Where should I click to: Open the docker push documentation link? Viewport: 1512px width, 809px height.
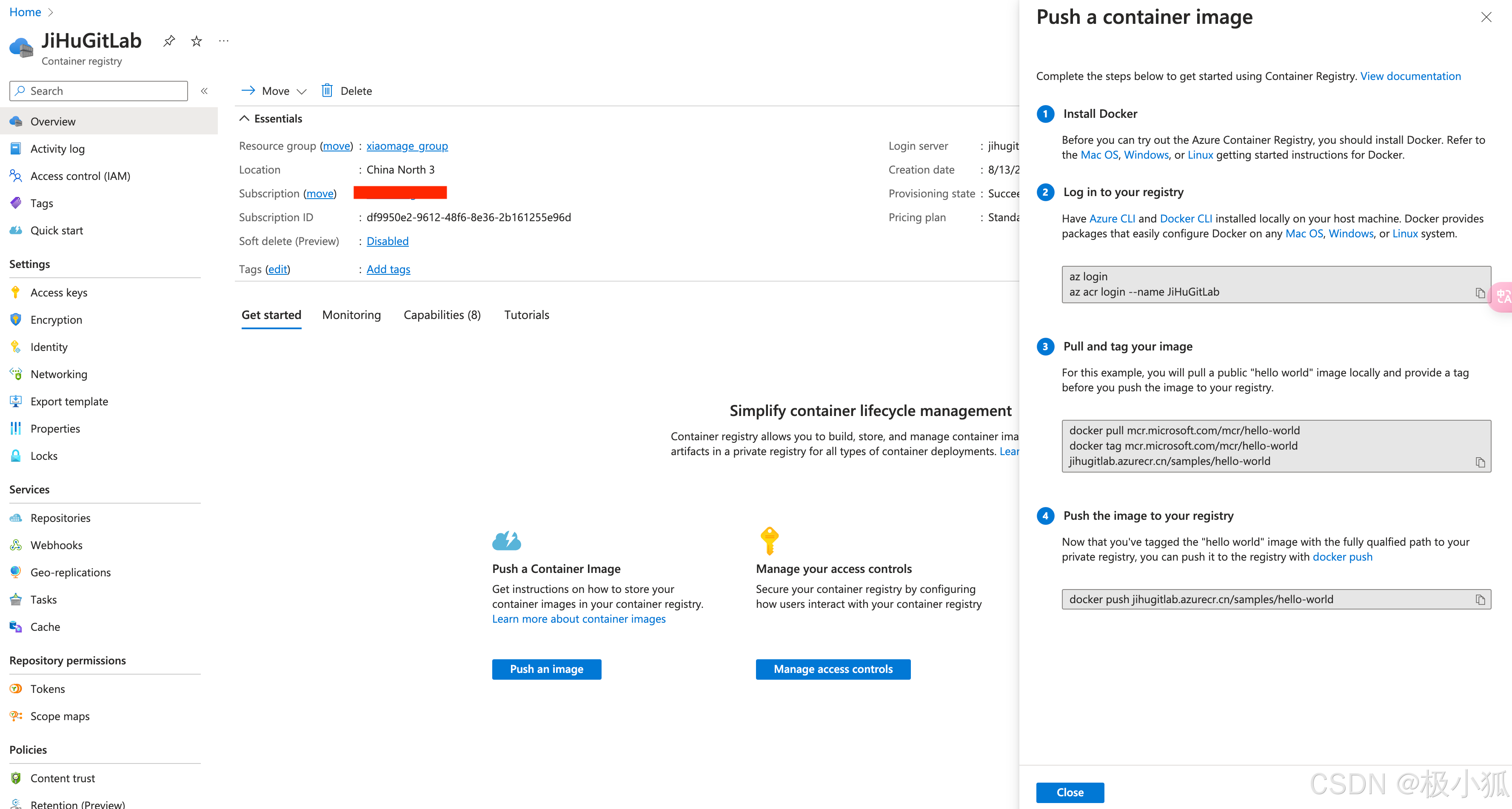tap(1342, 557)
